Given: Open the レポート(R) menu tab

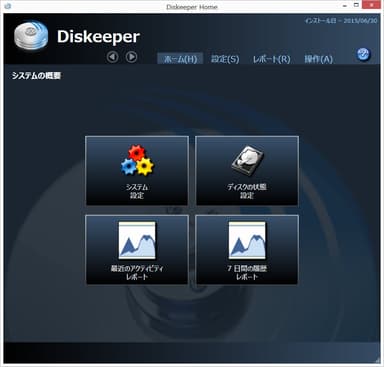Looking at the screenshot, I should pos(271,59).
